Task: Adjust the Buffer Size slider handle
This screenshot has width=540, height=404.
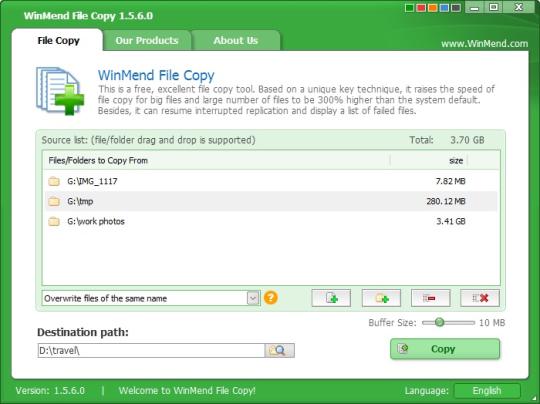Action: [x=439, y=322]
